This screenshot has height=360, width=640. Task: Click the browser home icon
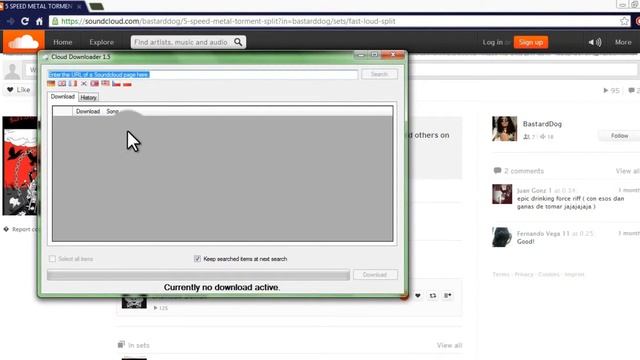pyautogui.click(x=39, y=21)
